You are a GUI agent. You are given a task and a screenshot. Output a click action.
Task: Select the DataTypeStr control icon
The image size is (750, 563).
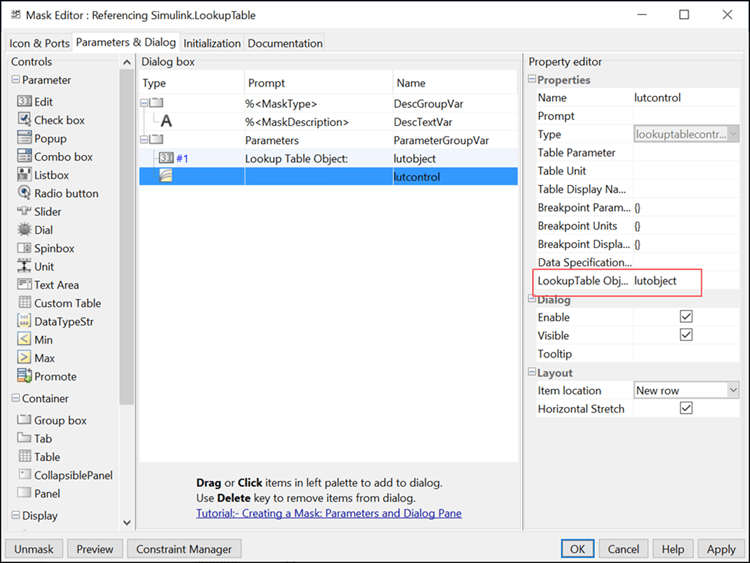click(x=24, y=321)
